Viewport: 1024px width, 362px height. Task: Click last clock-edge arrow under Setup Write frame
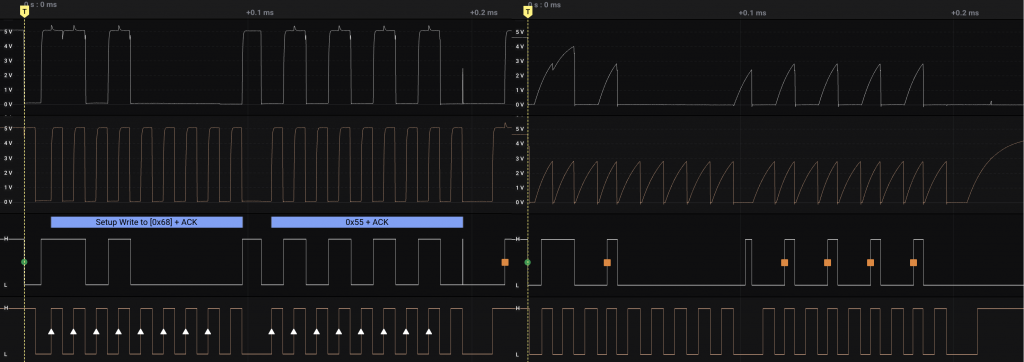(208, 331)
